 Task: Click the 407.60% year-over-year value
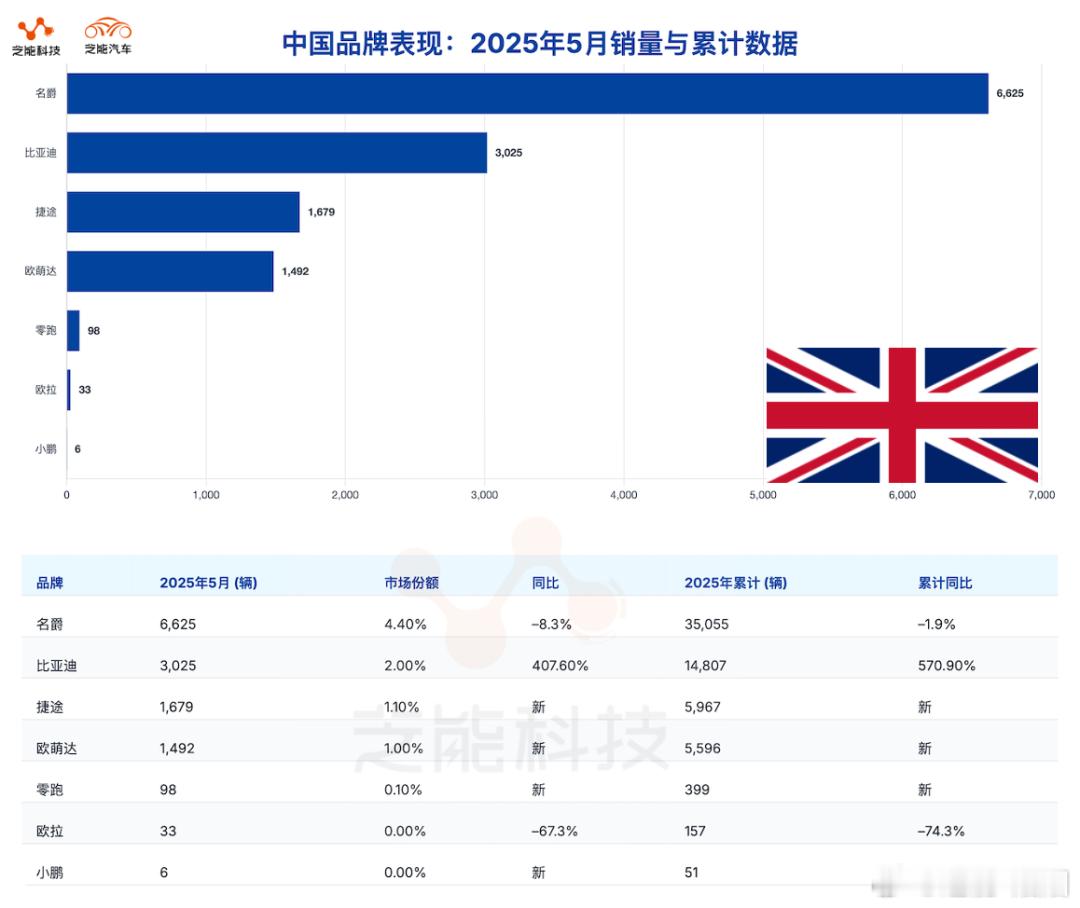coord(560,665)
